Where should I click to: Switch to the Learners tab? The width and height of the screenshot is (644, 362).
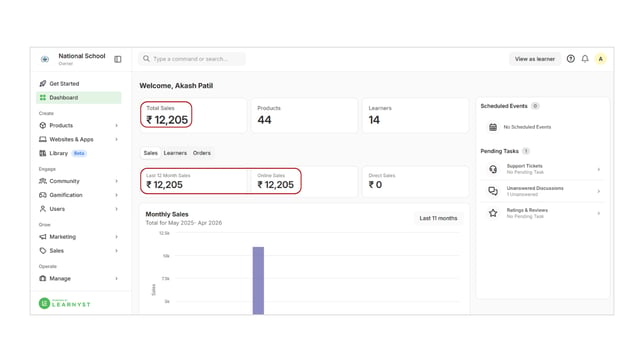tap(175, 153)
